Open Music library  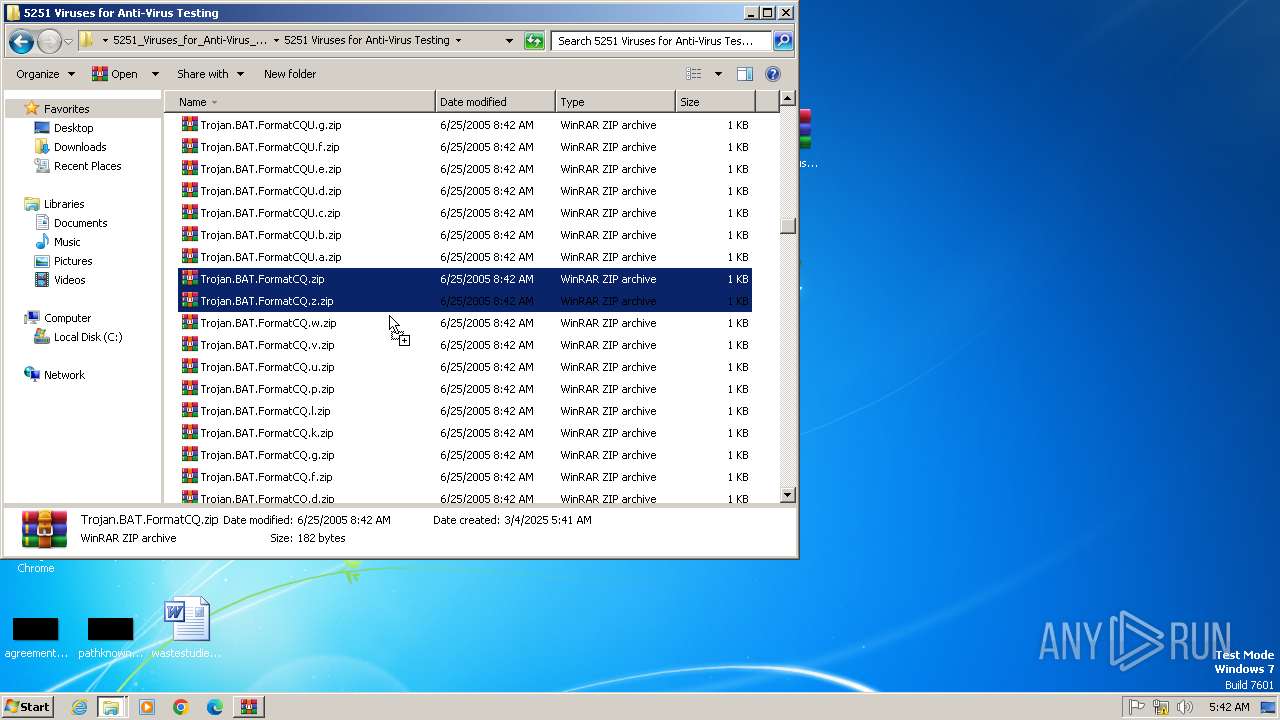(67, 242)
